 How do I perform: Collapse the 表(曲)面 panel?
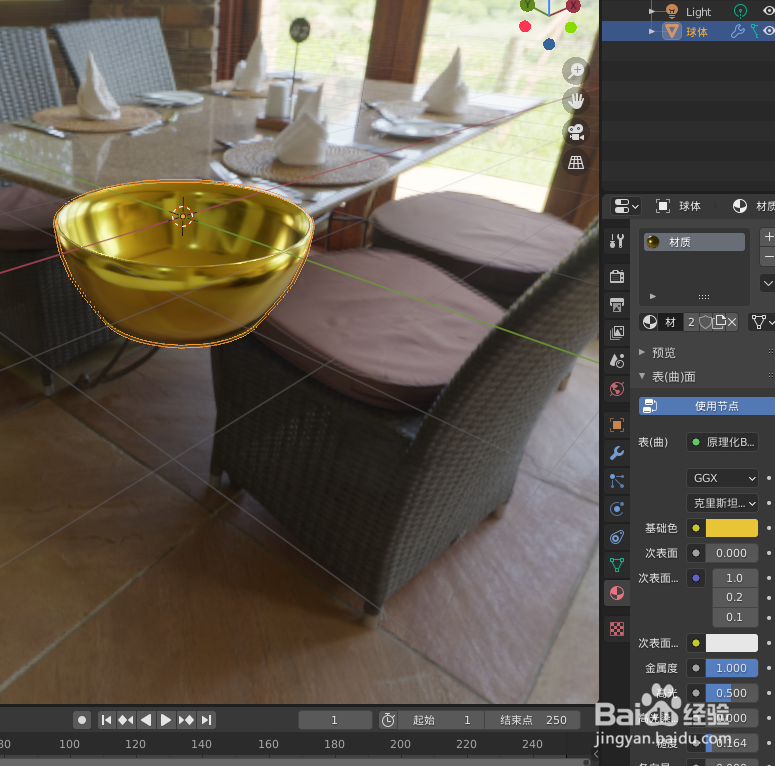(642, 376)
